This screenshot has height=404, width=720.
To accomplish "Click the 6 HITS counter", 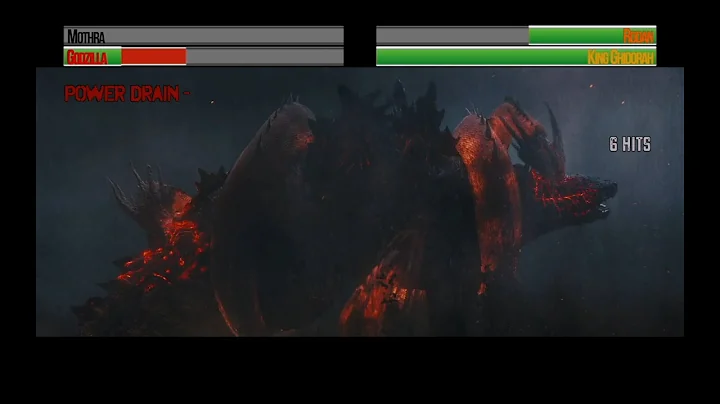I will coord(630,144).
